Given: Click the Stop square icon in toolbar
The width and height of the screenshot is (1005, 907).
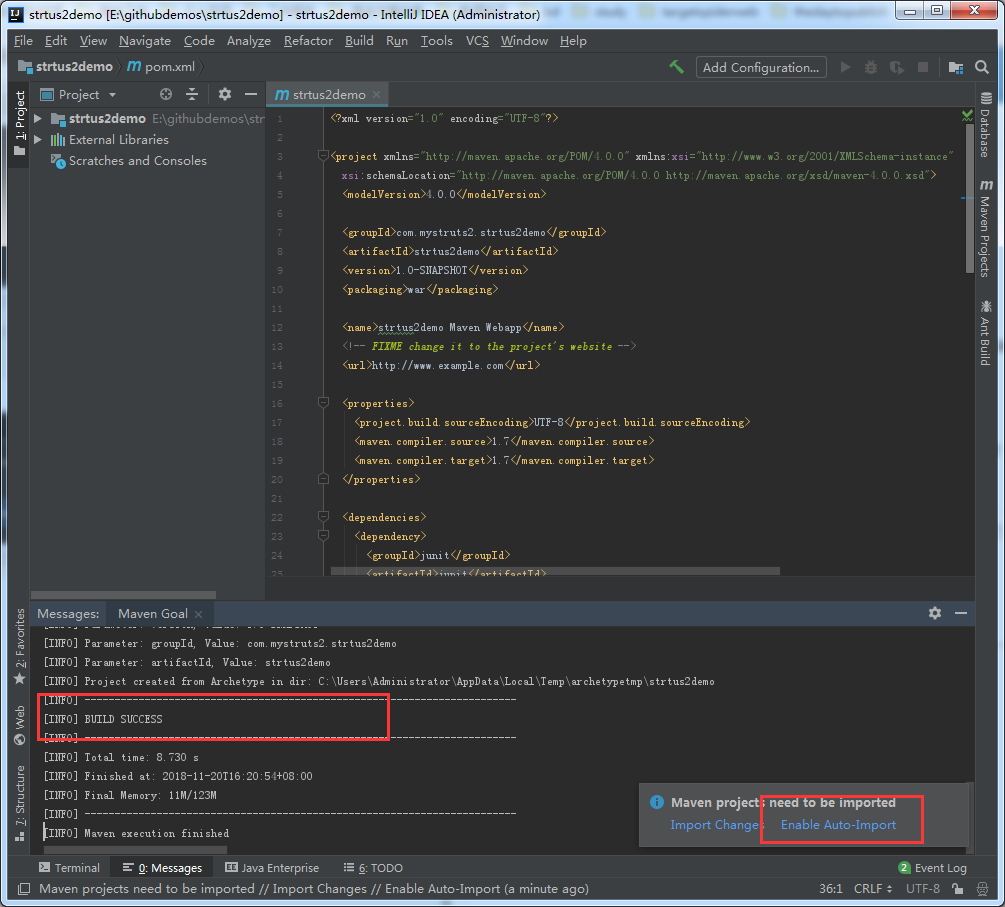Looking at the screenshot, I should [x=923, y=67].
